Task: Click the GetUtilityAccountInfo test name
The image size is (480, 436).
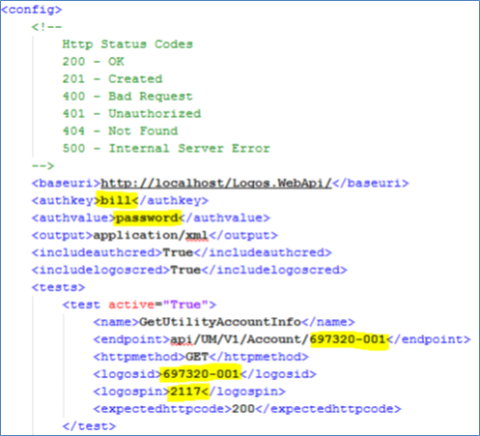Action: [220, 322]
